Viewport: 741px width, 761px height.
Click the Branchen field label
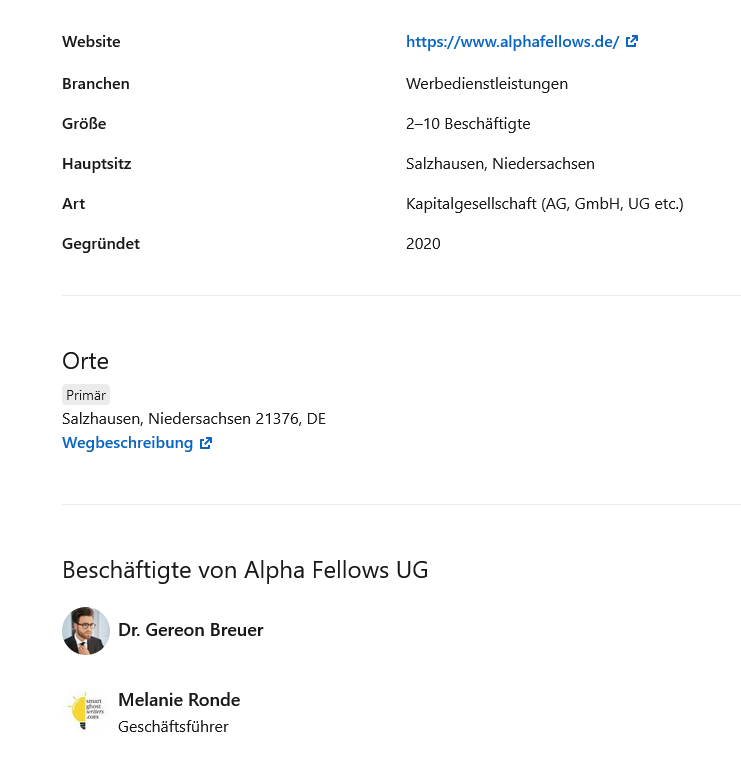tap(96, 84)
